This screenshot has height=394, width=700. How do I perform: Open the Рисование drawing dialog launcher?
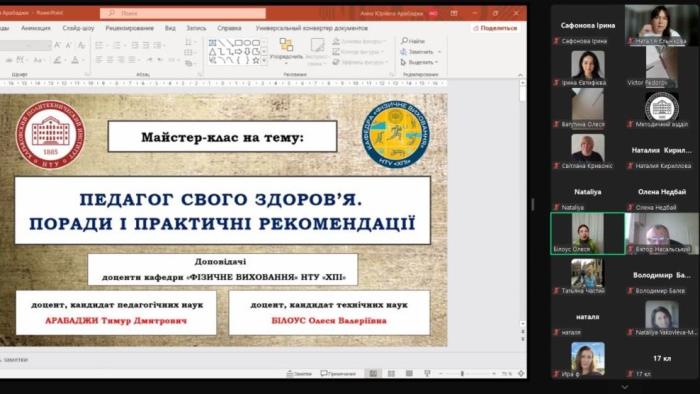392,75
